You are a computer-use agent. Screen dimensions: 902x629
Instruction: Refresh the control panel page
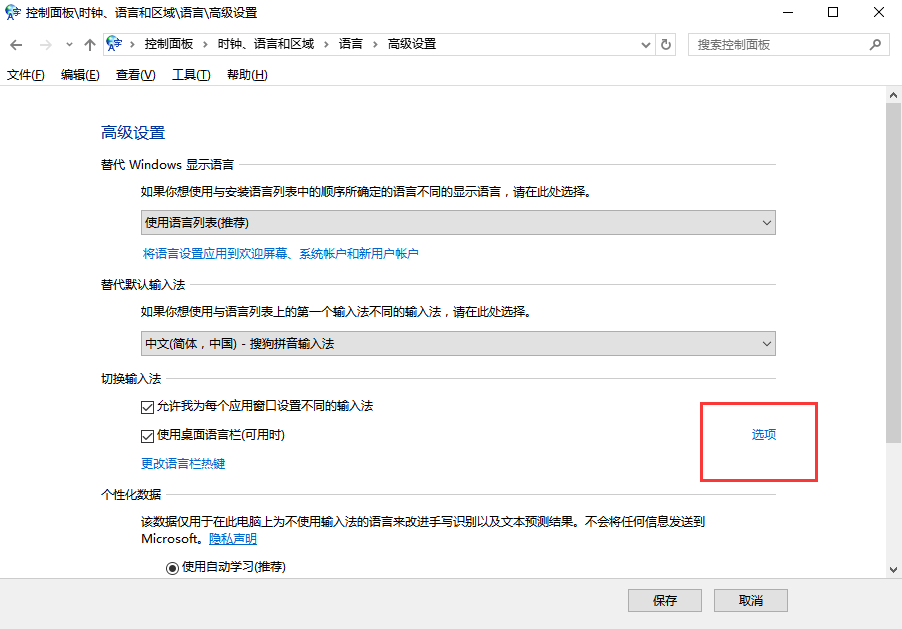(x=667, y=45)
